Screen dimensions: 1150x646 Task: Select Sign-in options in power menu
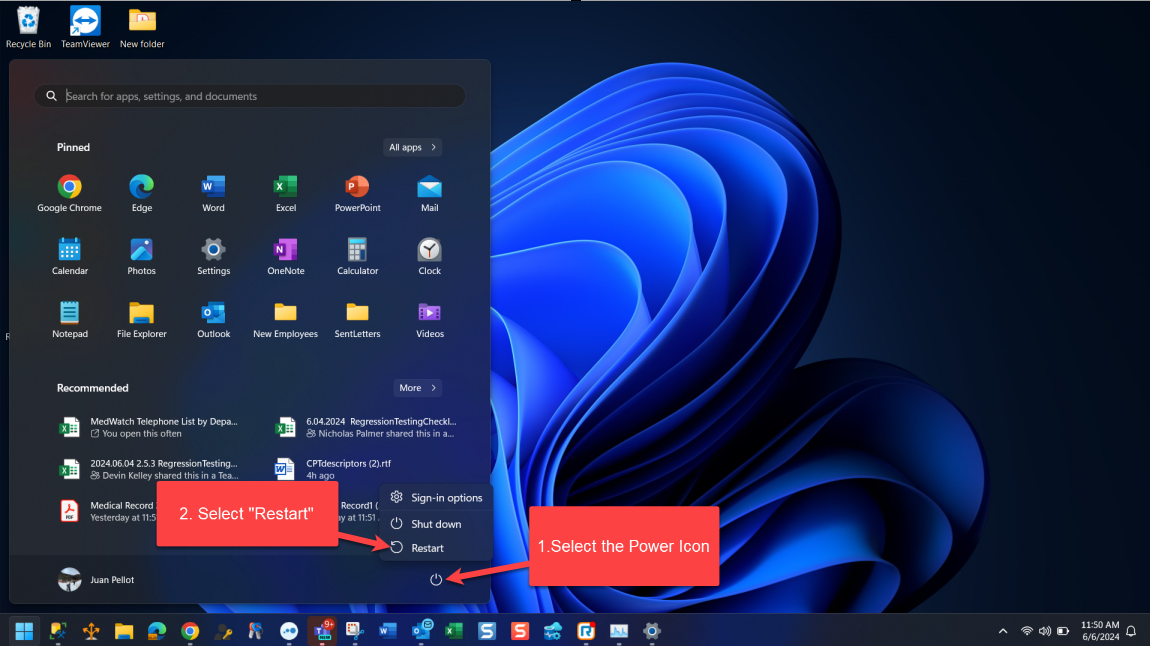point(445,498)
